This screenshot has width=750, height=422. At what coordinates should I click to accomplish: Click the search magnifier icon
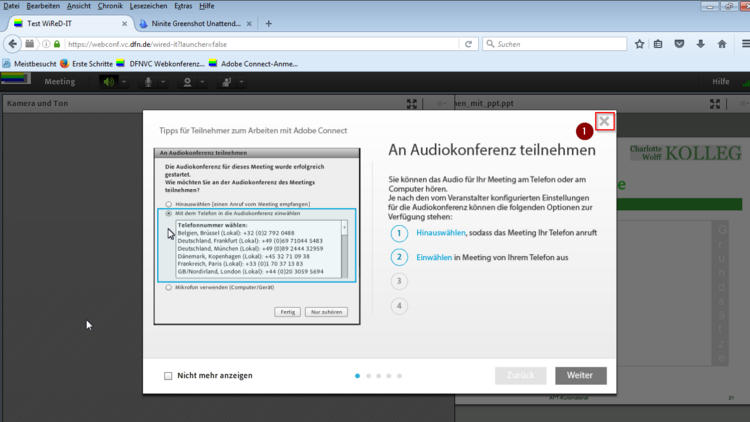click(490, 44)
